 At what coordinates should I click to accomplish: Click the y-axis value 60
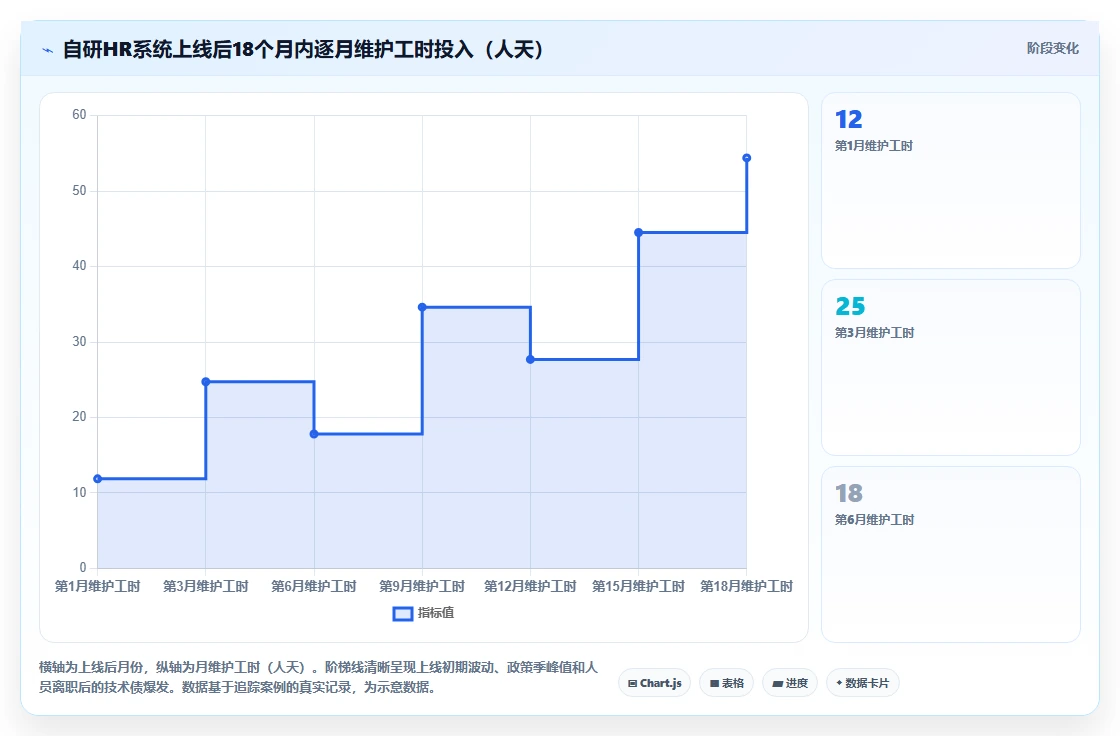[79, 115]
